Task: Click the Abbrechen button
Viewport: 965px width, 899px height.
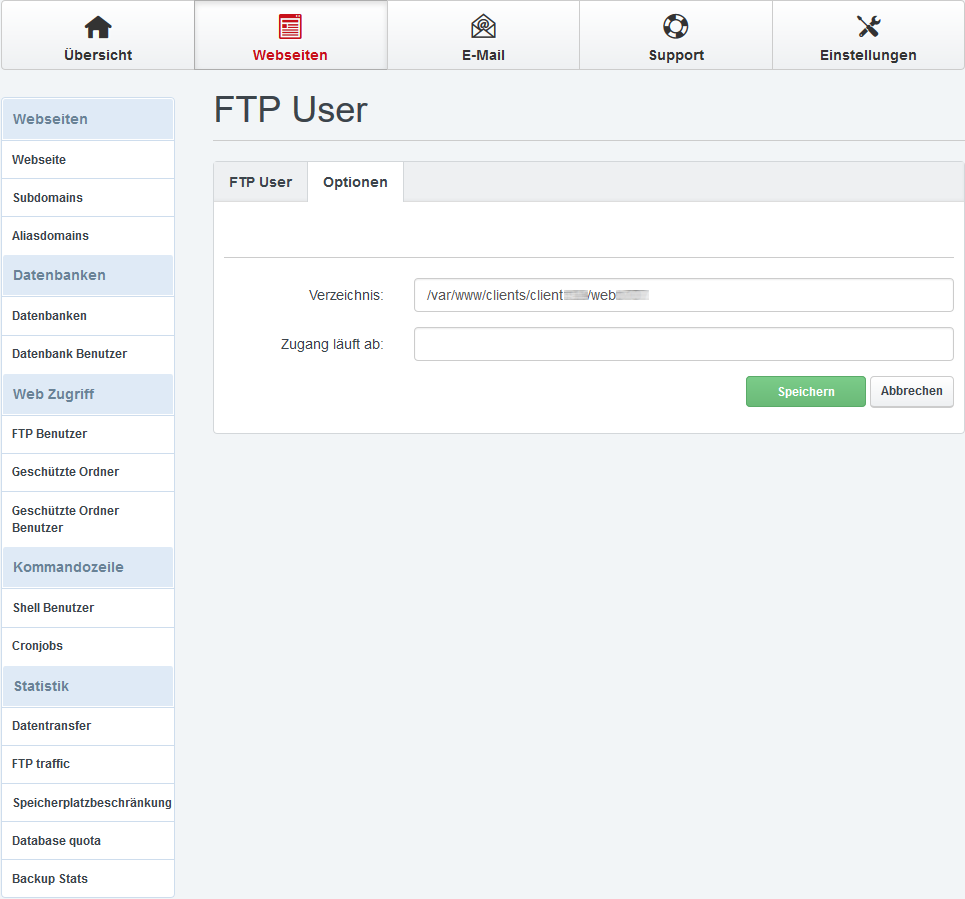Action: click(911, 391)
